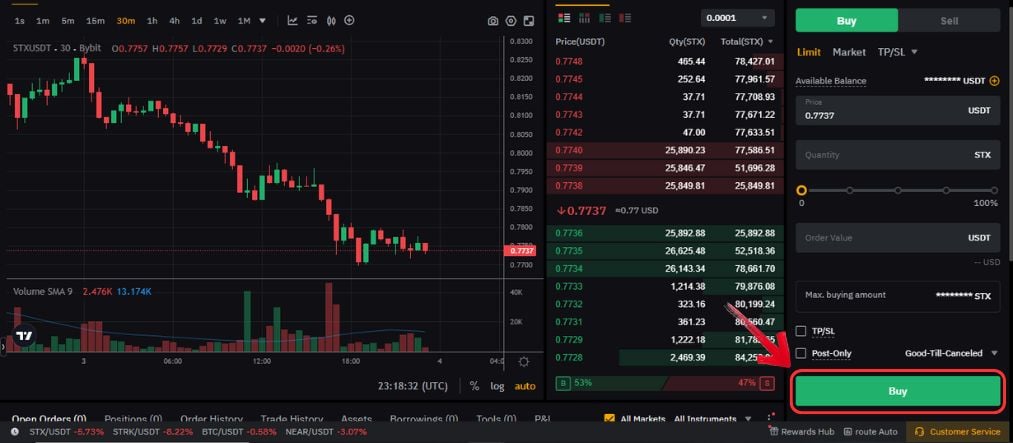Toggle percent scale on the chart
Image resolution: width=1013 pixels, height=443 pixels.
tap(474, 386)
